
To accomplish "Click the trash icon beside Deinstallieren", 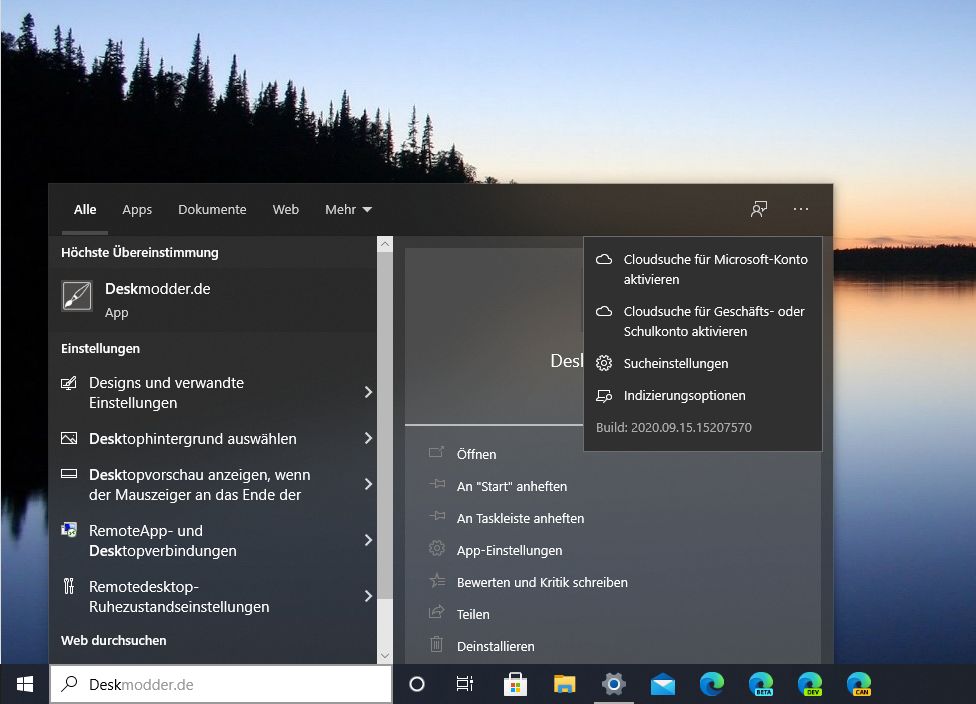I will pyautogui.click(x=437, y=644).
